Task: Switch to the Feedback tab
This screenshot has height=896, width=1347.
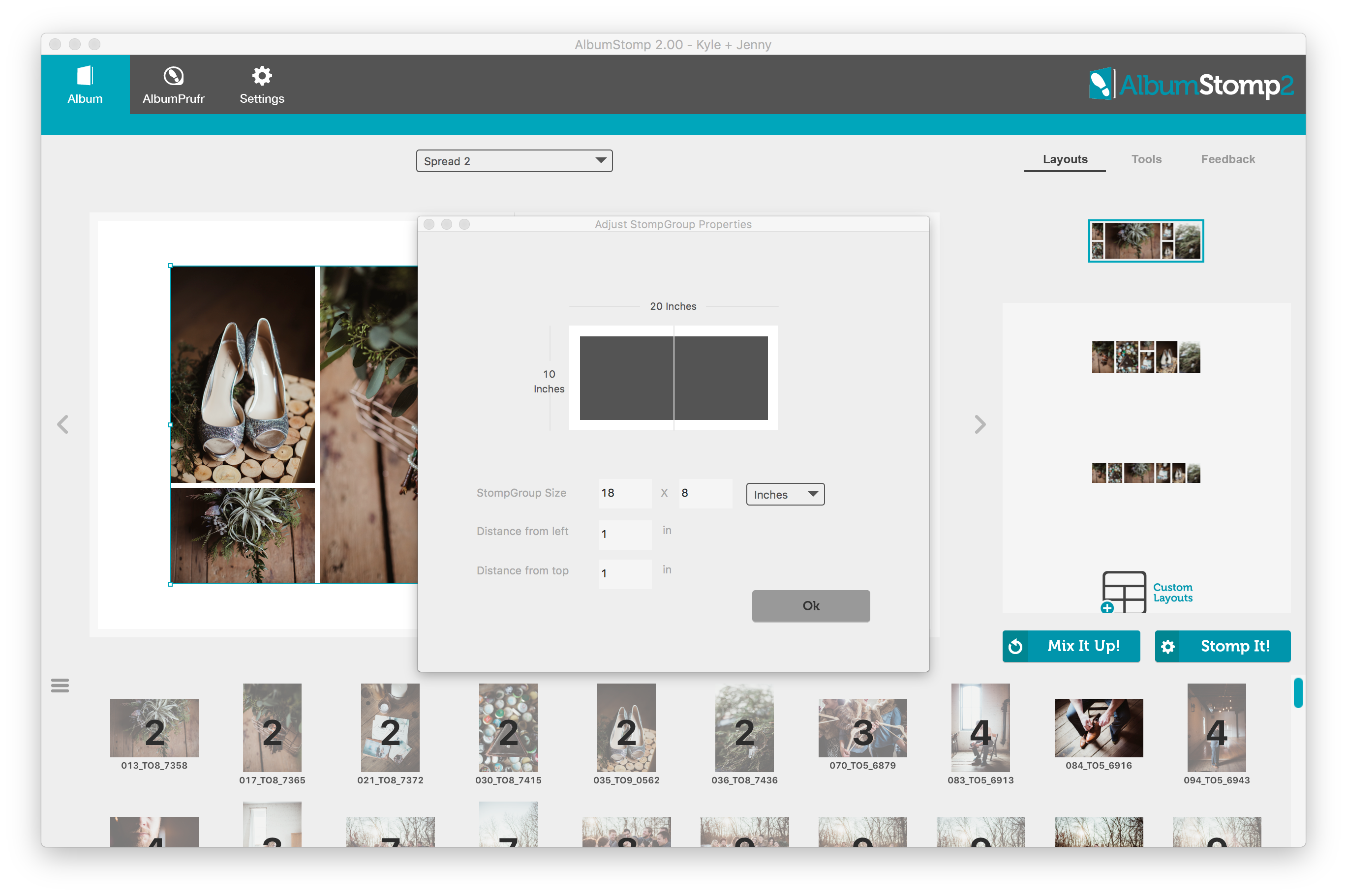Action: coord(1227,159)
